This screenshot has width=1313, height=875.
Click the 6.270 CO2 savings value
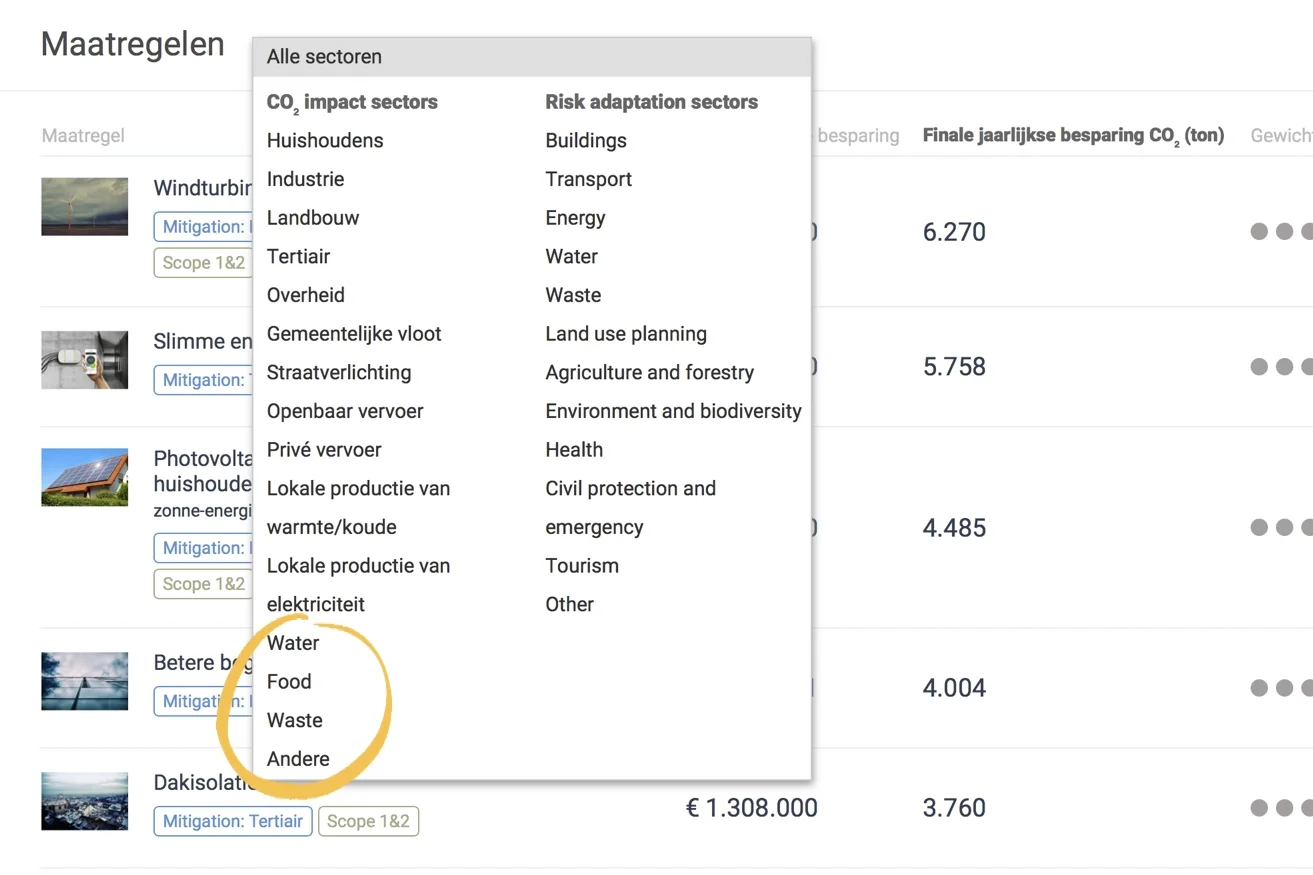pos(954,232)
